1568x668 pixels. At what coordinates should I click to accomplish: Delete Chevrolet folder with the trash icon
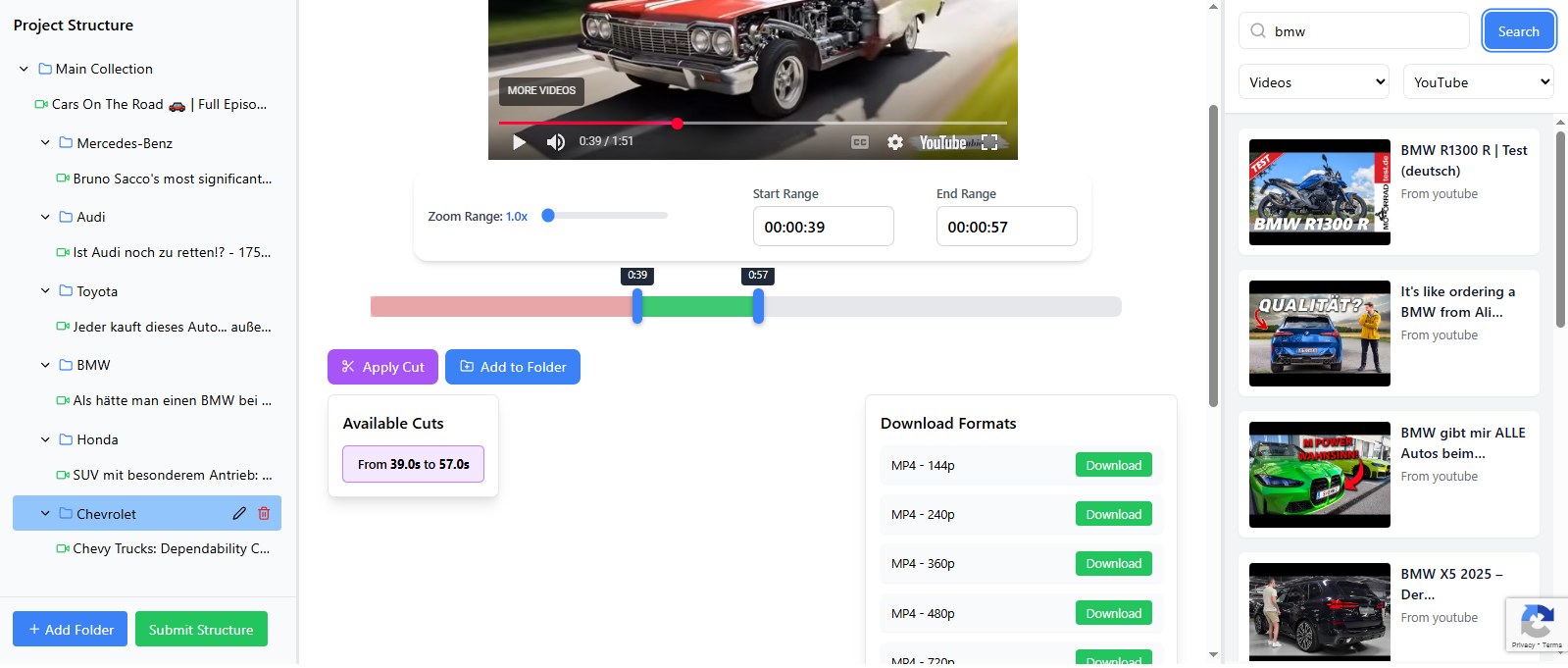pos(264,513)
